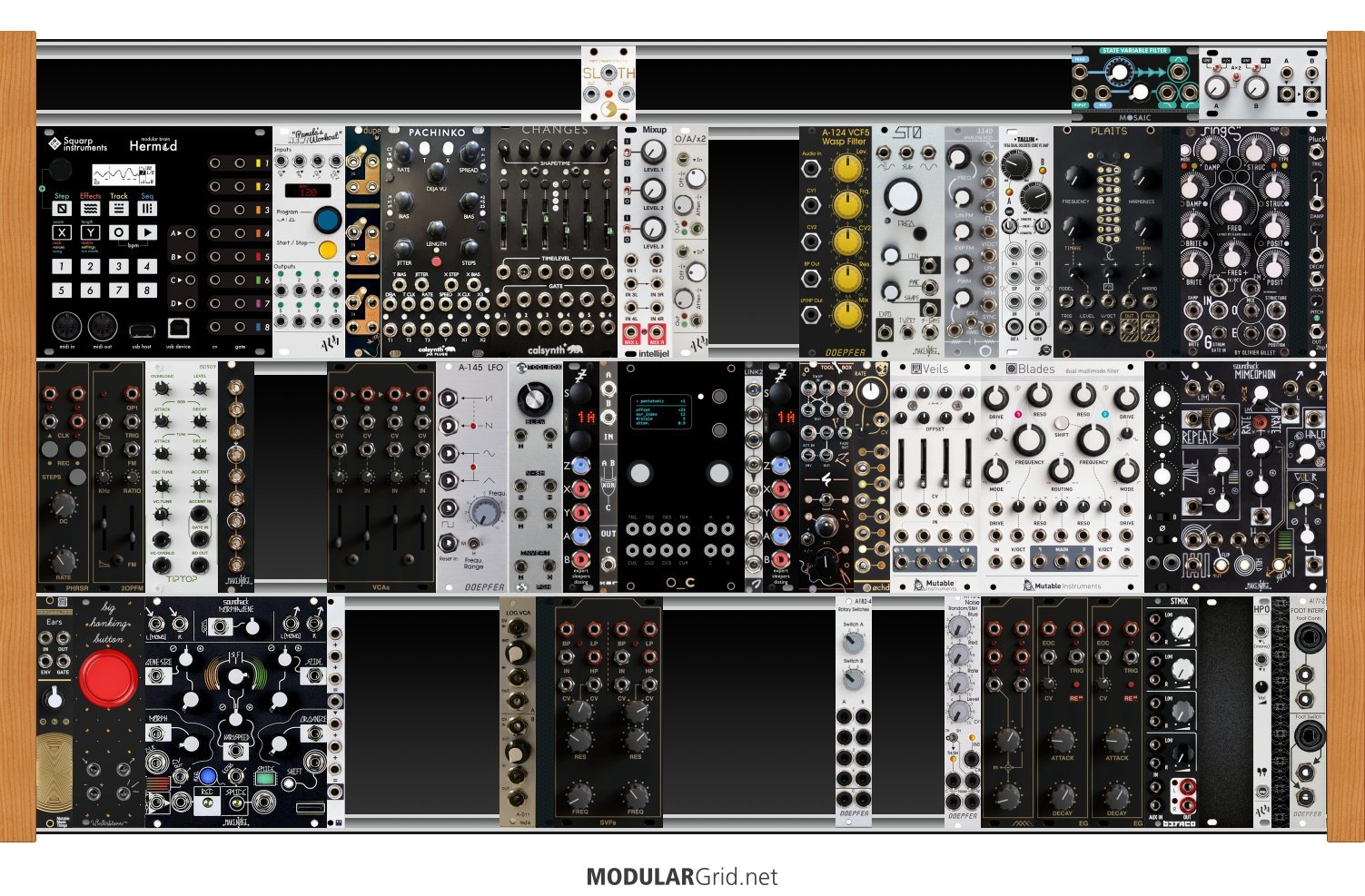The height and width of the screenshot is (896, 1365).
Task: Click Pamela's yellow Start/Stop button
Action: pos(327,249)
